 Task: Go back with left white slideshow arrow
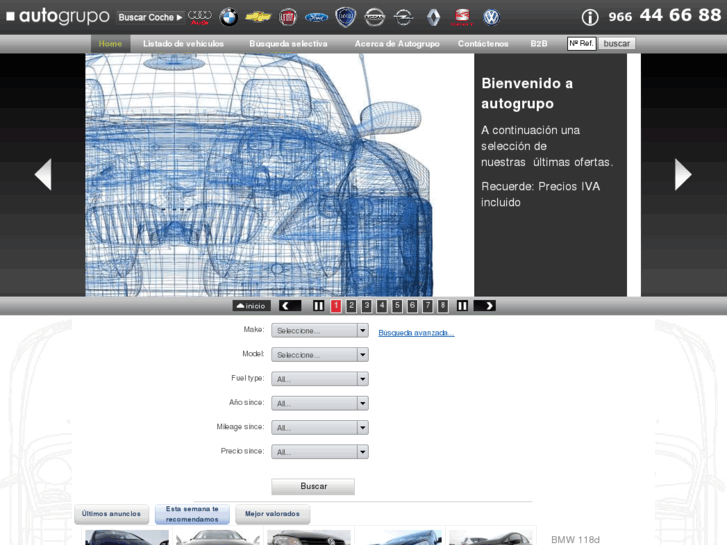click(x=43, y=175)
